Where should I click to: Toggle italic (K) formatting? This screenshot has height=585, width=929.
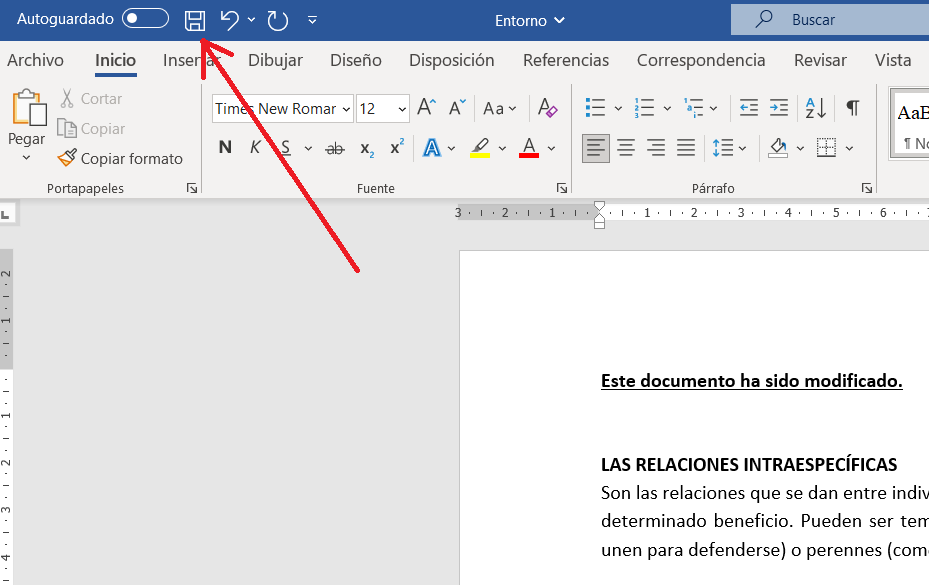tap(255, 147)
